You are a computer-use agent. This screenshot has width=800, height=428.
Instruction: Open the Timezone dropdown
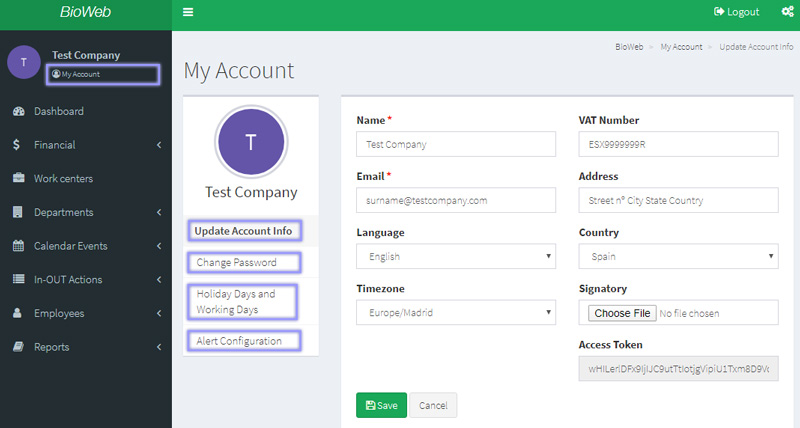455,313
